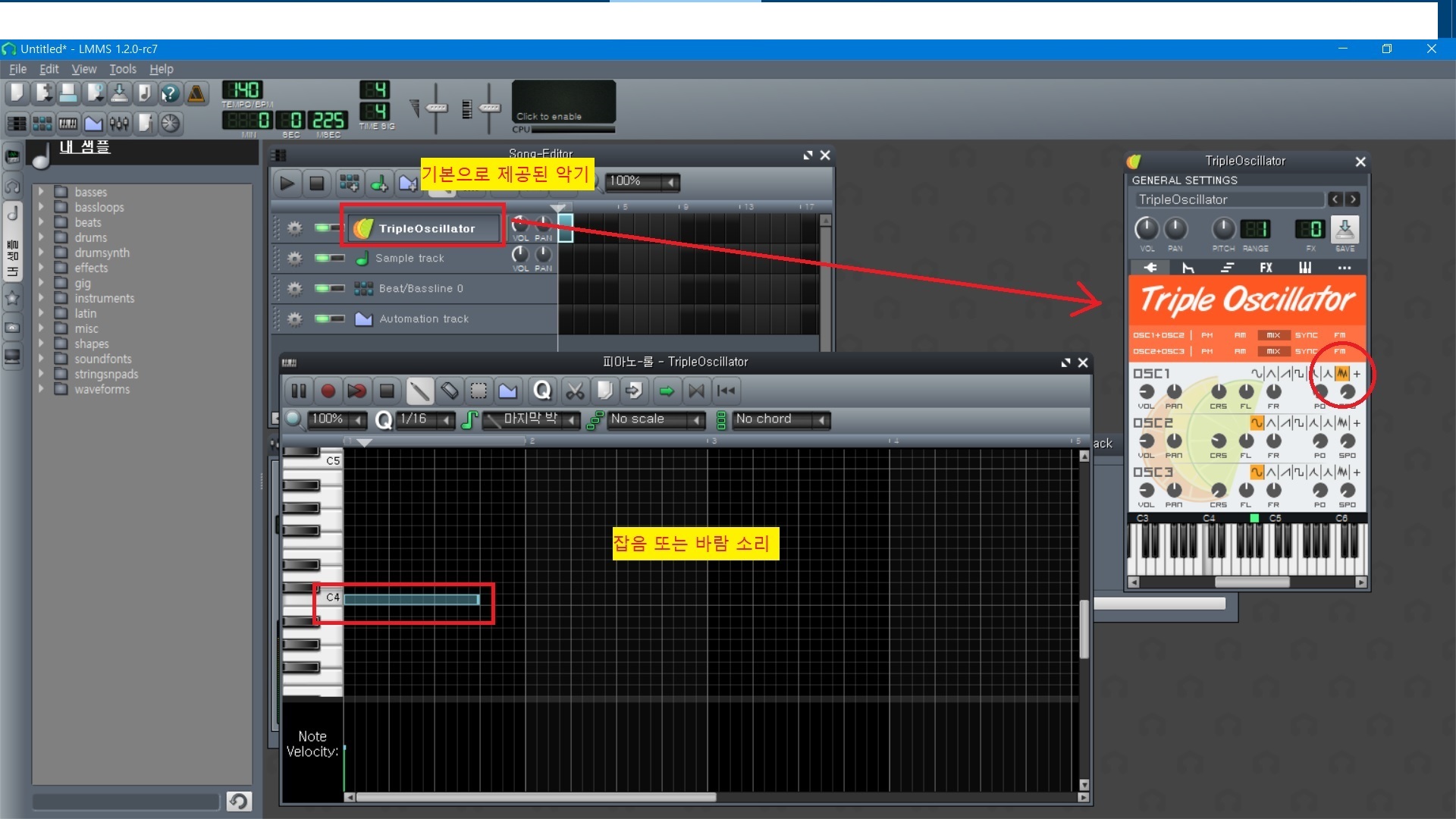Show the Controller Rack icon
Viewport: 1456px width, 819px height.
pyautogui.click(x=171, y=123)
